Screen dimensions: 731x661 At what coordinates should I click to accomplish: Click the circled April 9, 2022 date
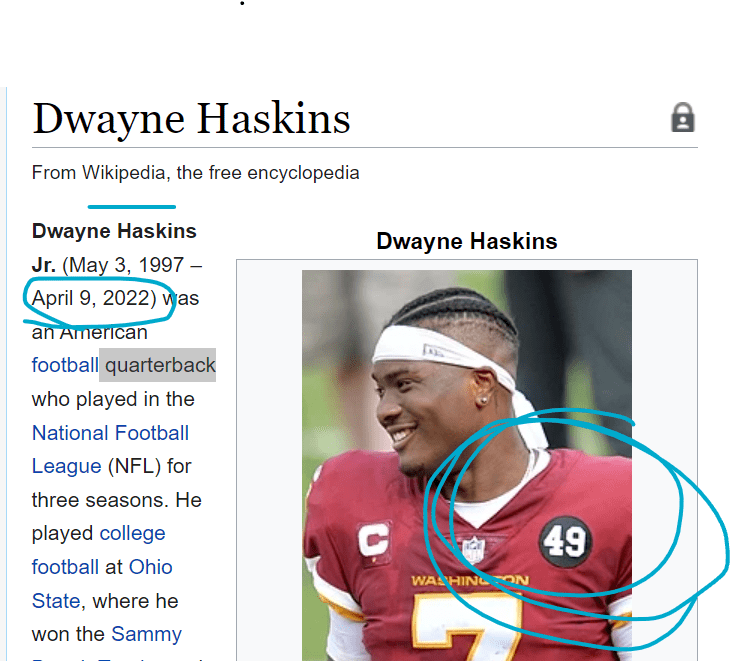(x=94, y=298)
